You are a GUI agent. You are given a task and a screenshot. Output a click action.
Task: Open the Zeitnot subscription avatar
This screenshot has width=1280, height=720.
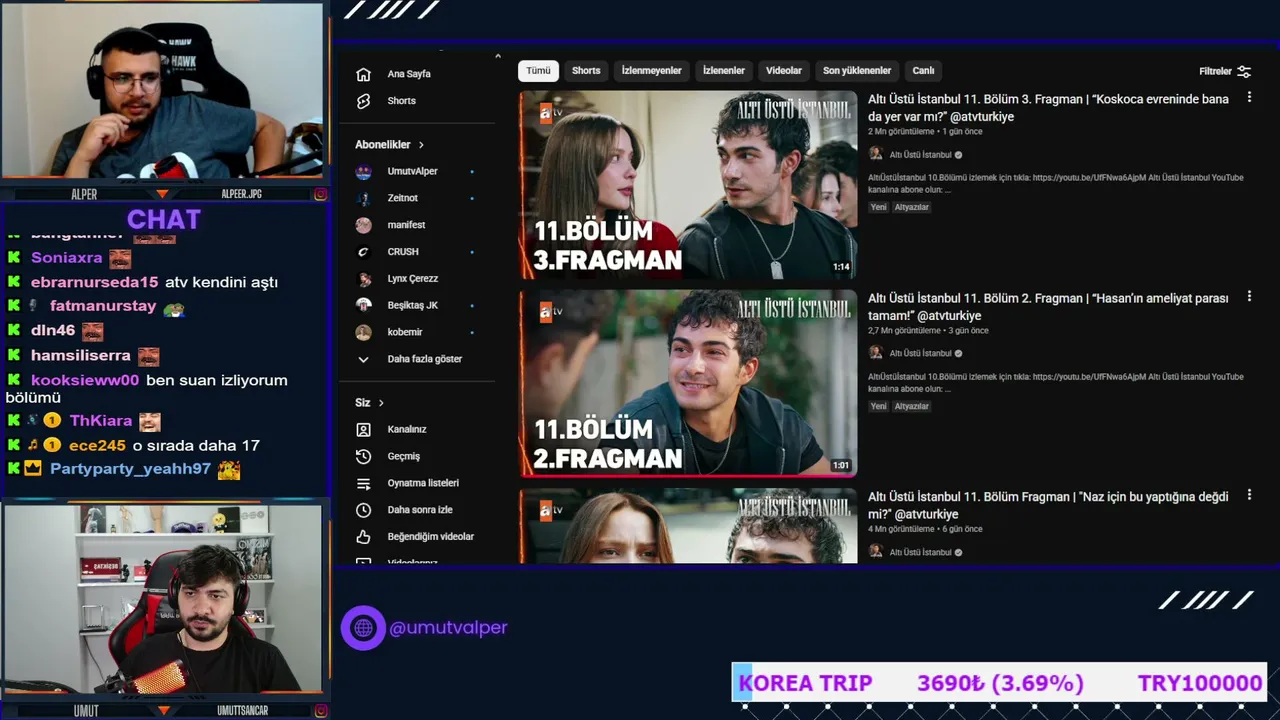(364, 198)
